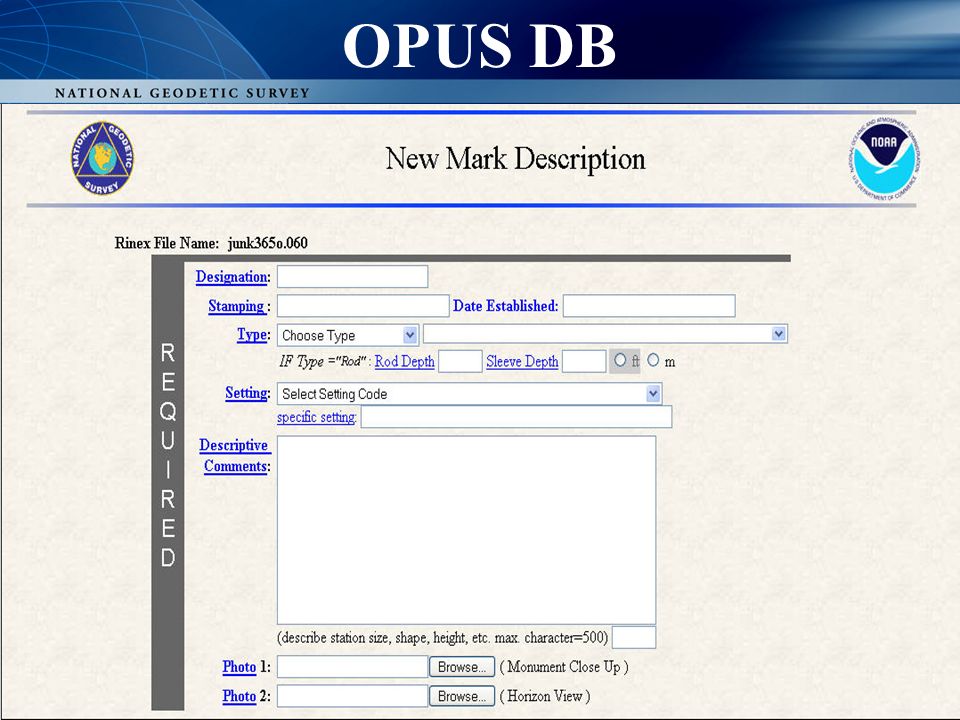Browse for the Monument Close Up photo
This screenshot has width=960, height=720.
pos(462,667)
